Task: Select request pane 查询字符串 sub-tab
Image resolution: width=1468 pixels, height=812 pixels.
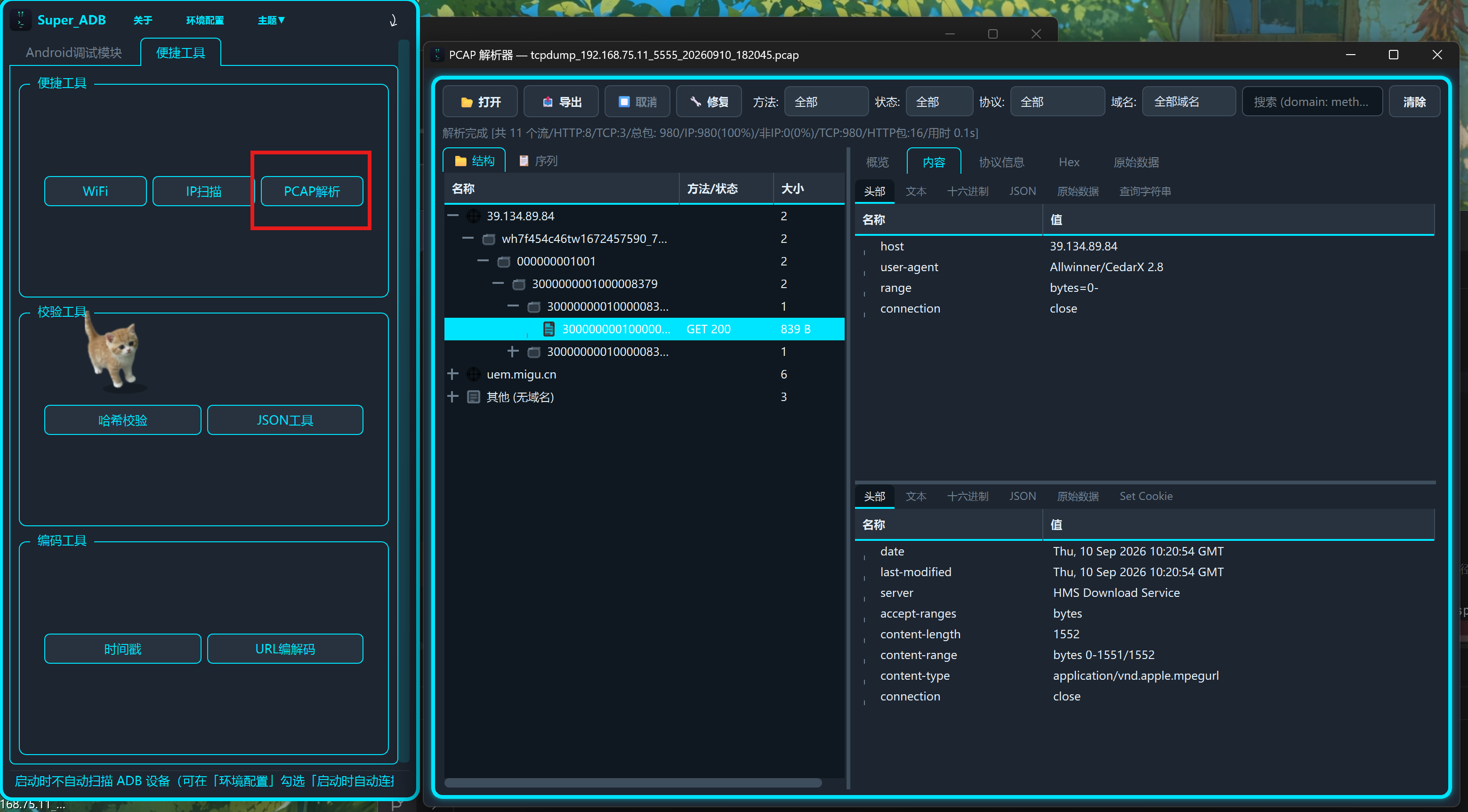Action: 1145,192
